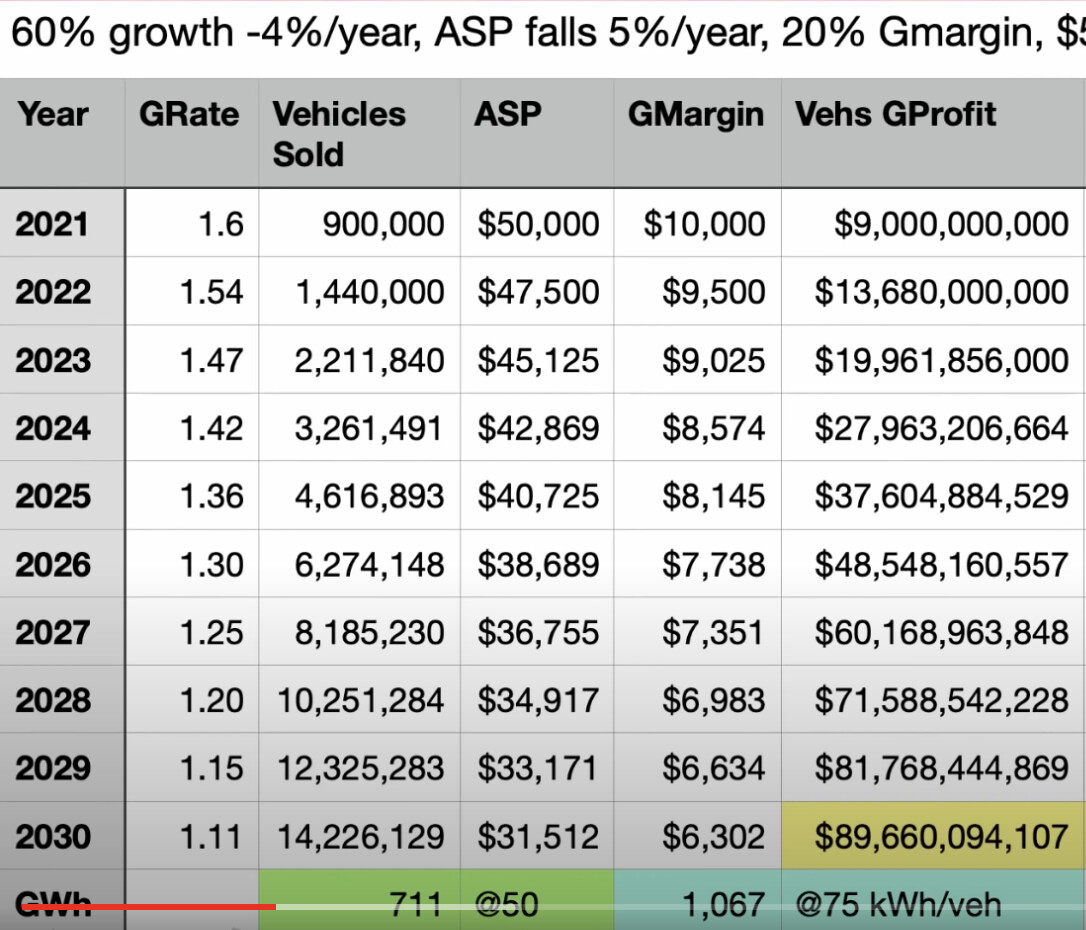1086x930 pixels.
Task: Click the red played portion of progress bar
Action: (x=150, y=907)
